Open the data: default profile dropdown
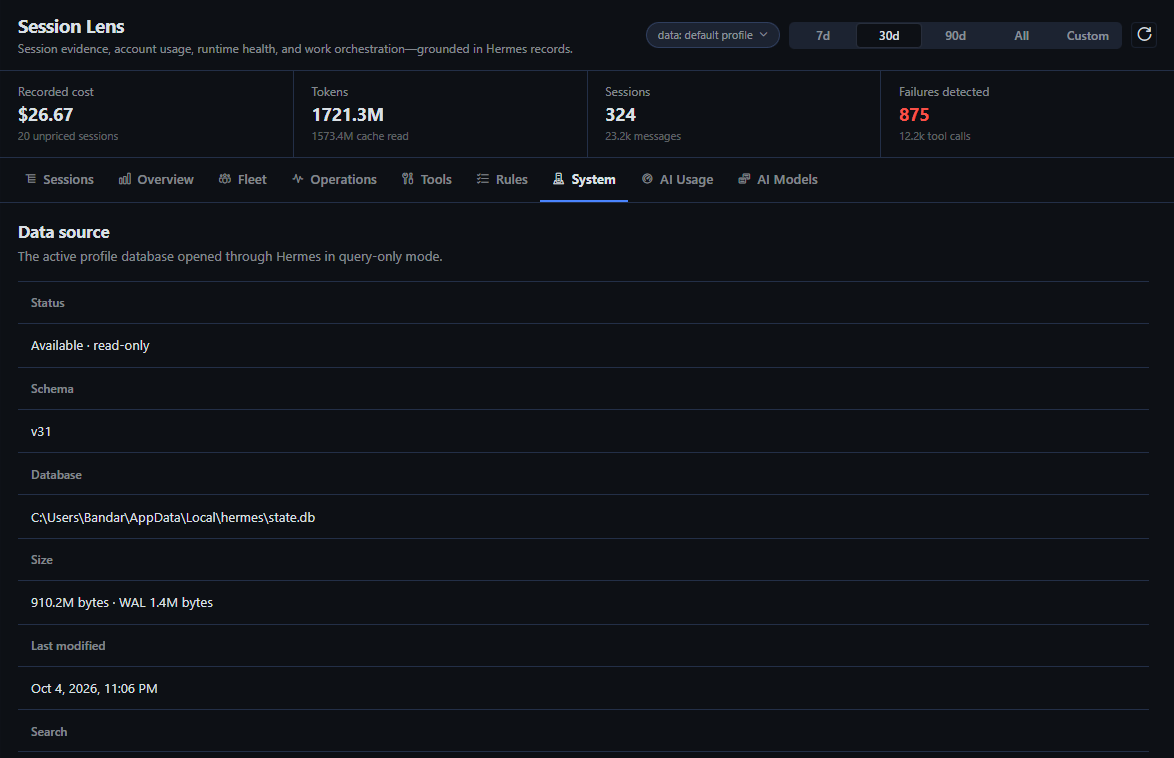This screenshot has width=1174, height=758. (x=712, y=35)
